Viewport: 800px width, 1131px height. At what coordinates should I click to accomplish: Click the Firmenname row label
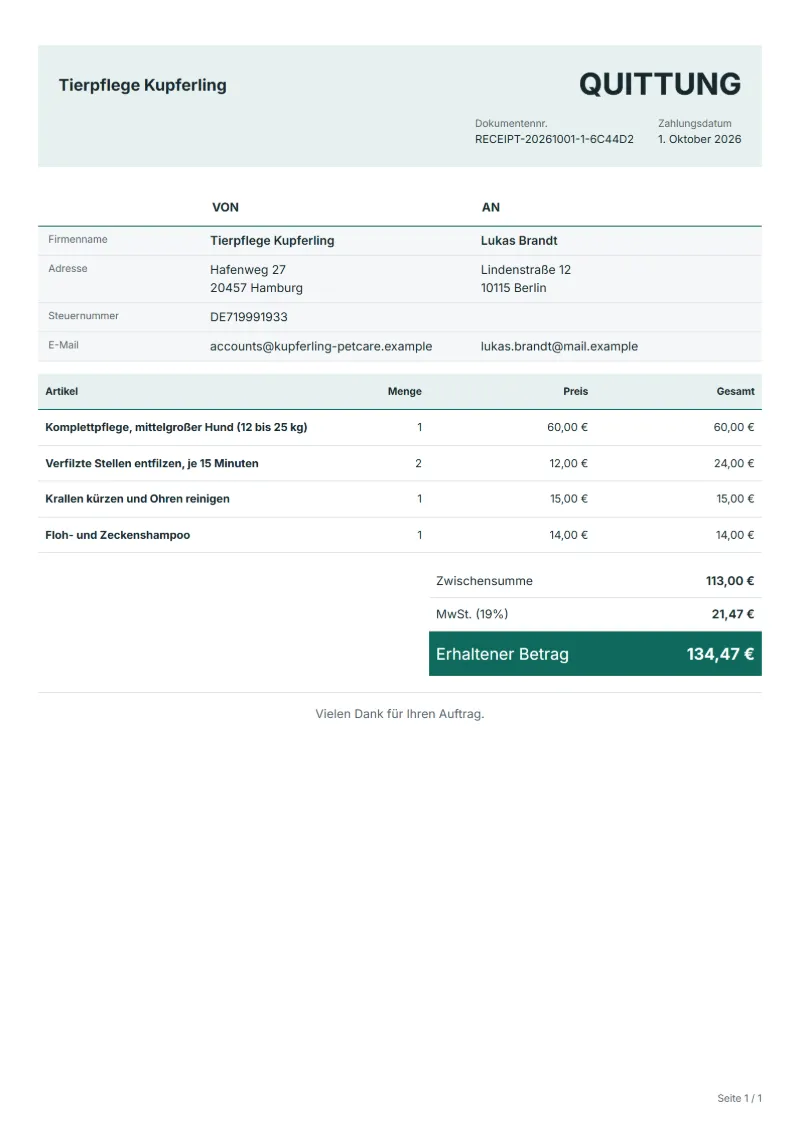coord(78,239)
